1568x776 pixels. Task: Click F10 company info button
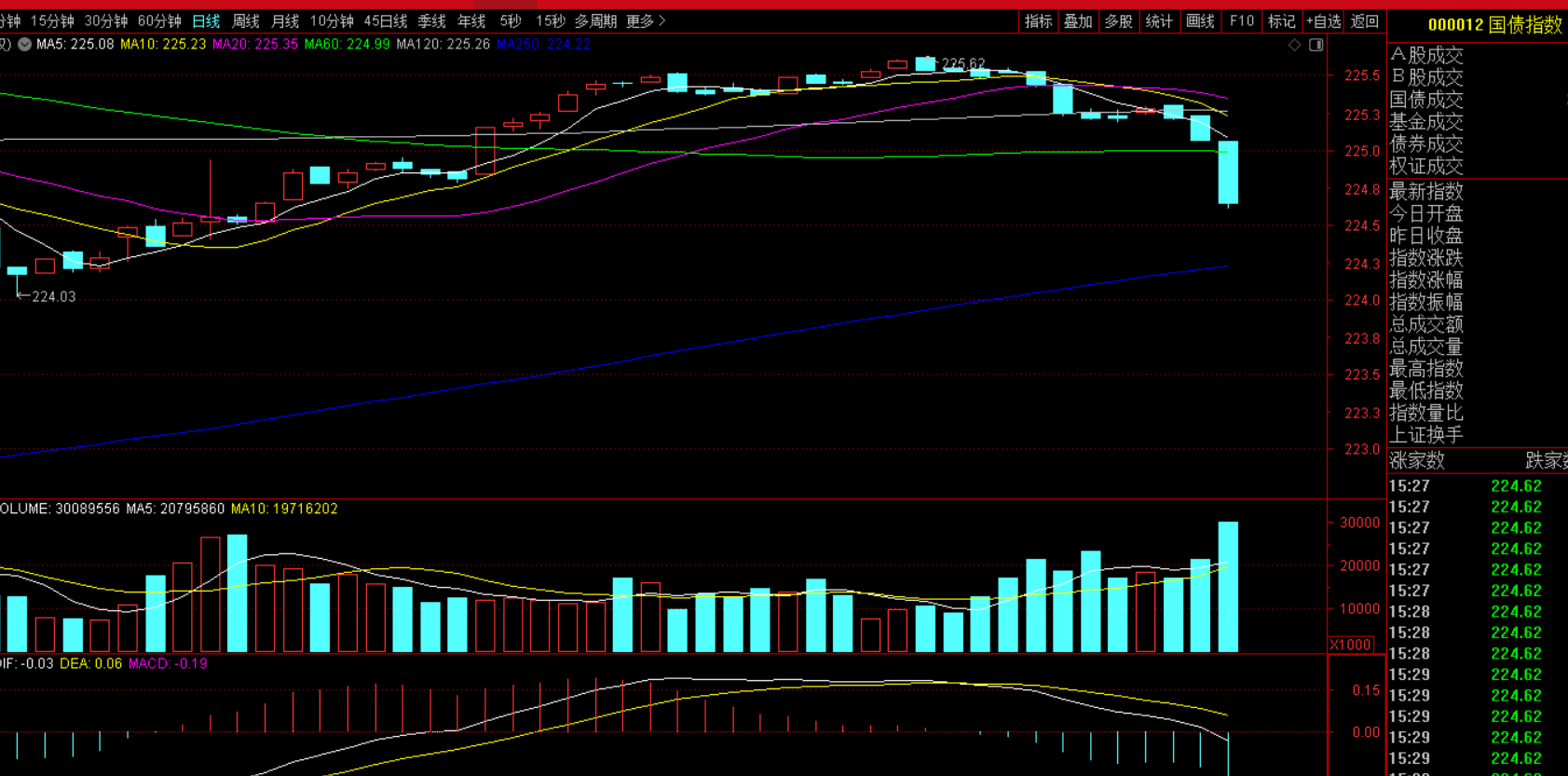(1241, 20)
